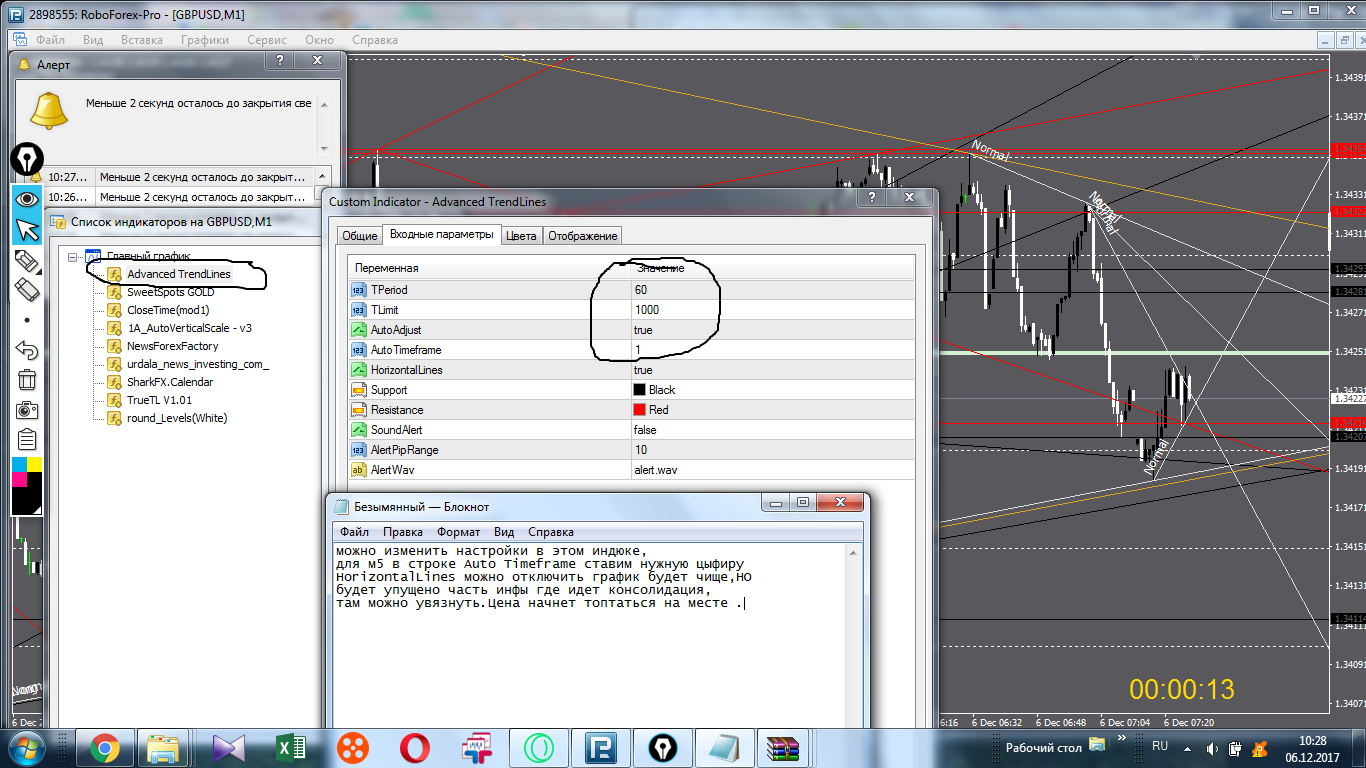Open the Сервис menu in MetaTrader
Viewport: 1366px width, 768px height.
267,40
